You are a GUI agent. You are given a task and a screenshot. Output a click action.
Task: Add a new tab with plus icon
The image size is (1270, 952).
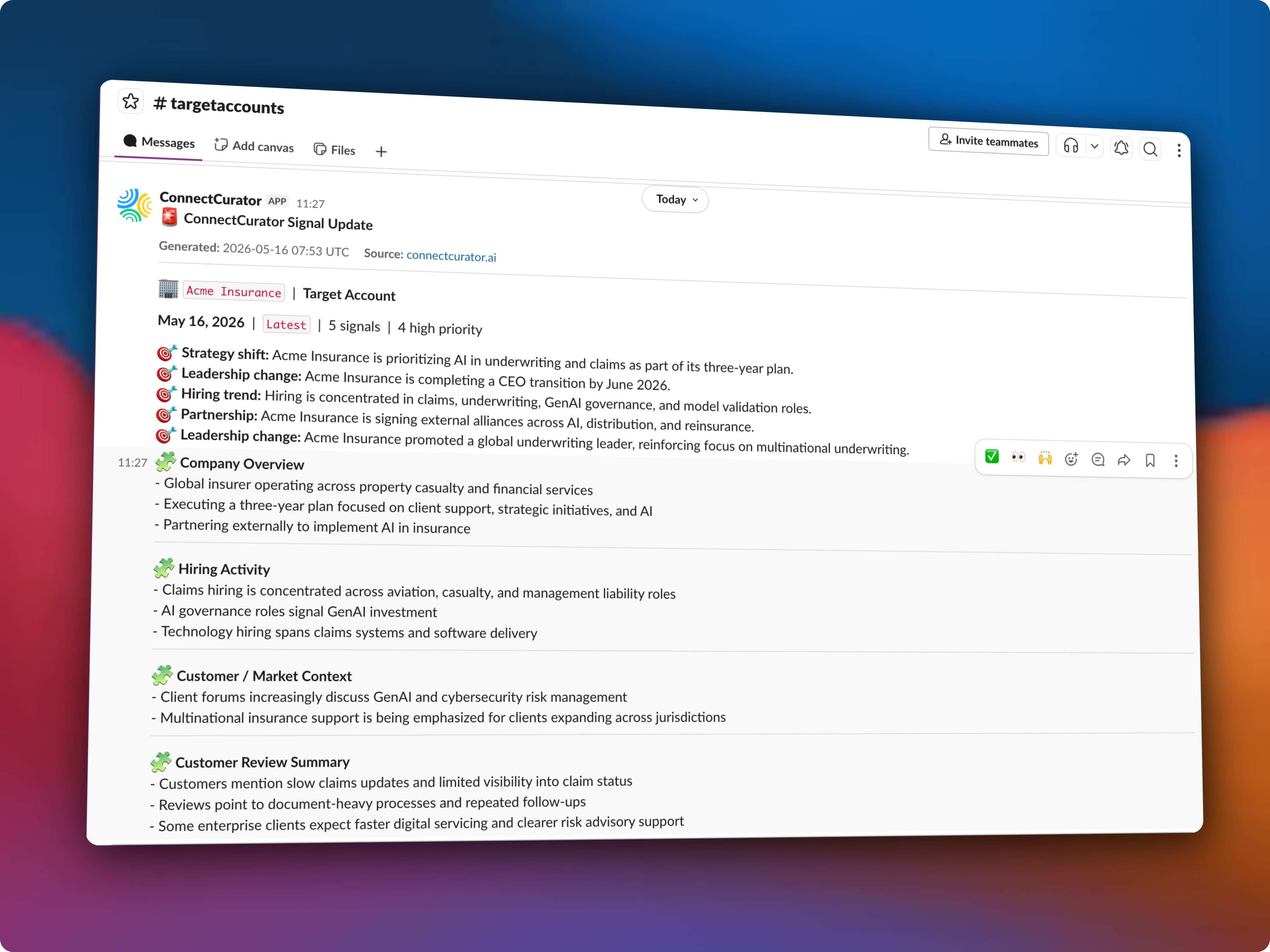click(381, 151)
